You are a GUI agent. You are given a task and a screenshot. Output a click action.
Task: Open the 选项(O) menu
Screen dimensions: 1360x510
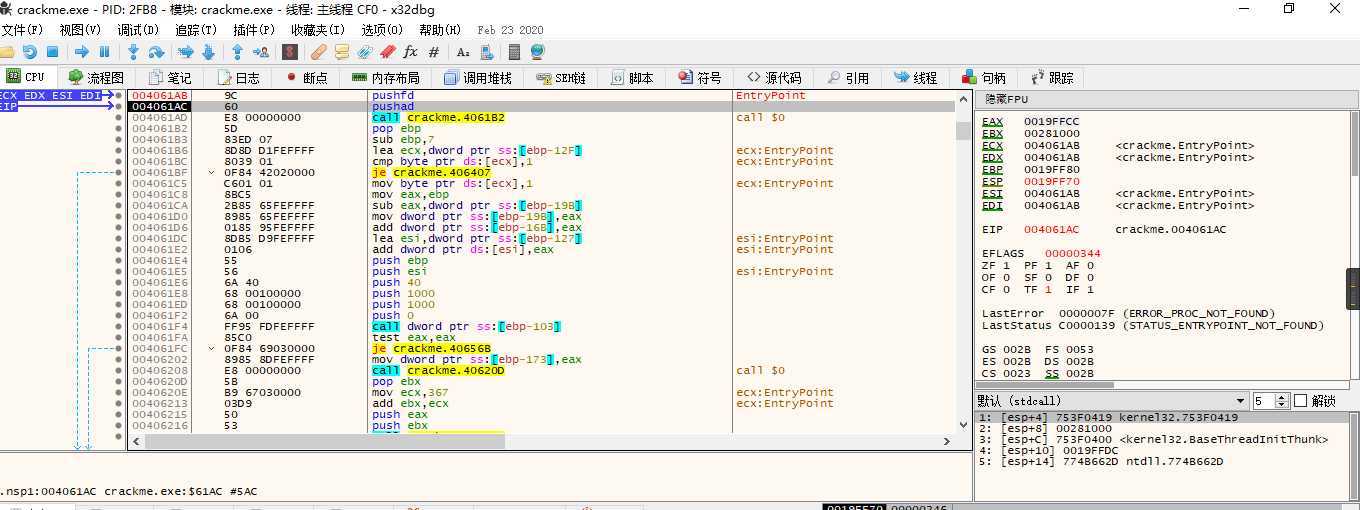coord(382,30)
